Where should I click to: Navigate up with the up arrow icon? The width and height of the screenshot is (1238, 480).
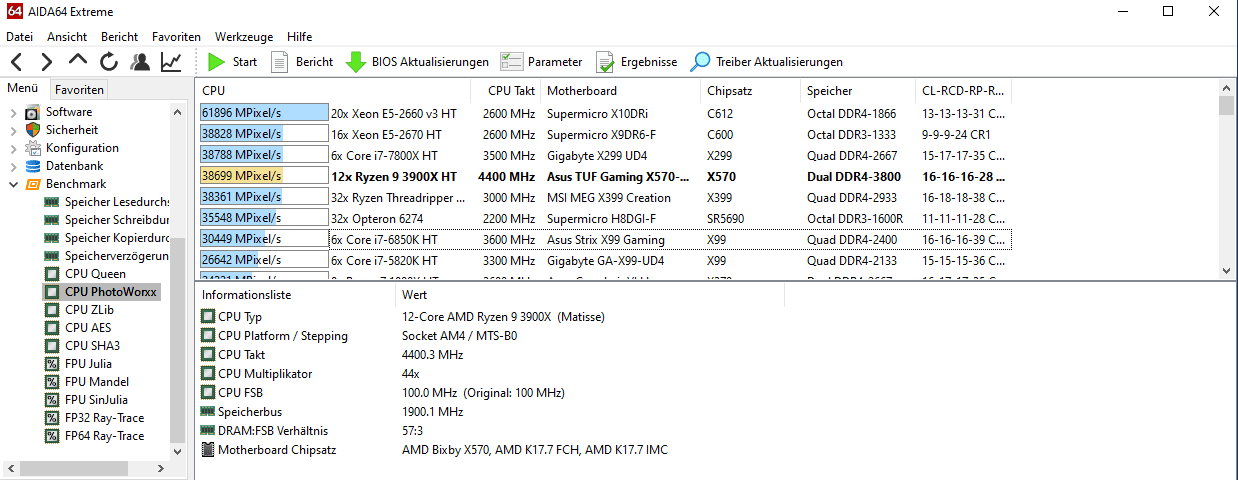click(78, 62)
